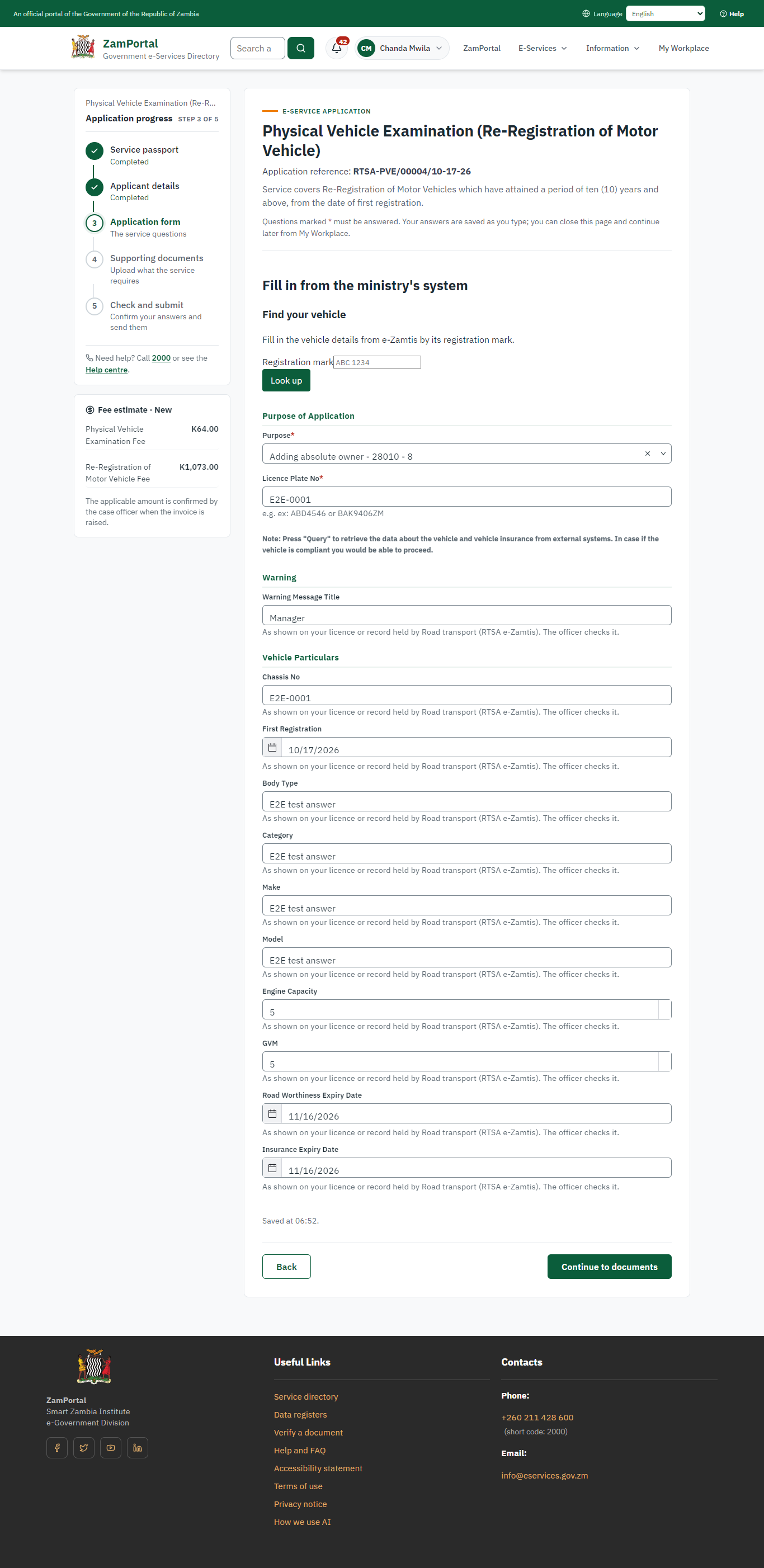Open the Insurance Expiry Date calendar icon

pos(272,1168)
